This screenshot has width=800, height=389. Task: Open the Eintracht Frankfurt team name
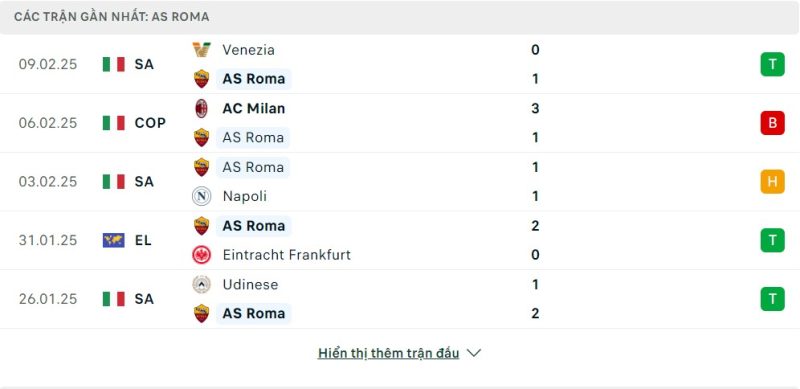[x=287, y=255]
